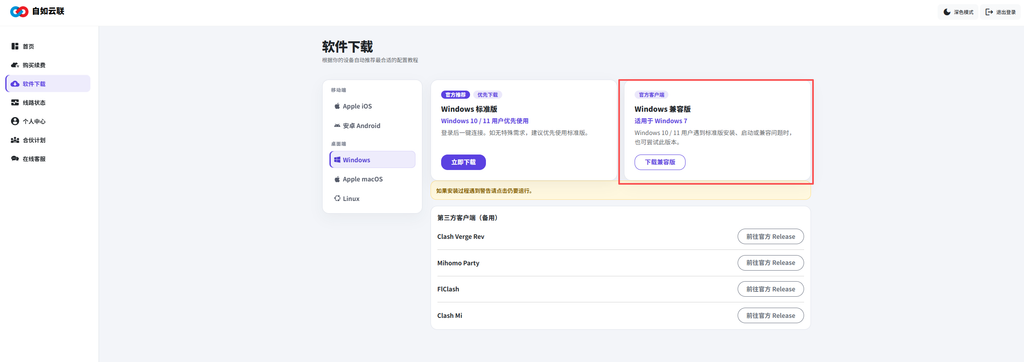Click the 在线客服 chat bubbles icon

click(15, 159)
